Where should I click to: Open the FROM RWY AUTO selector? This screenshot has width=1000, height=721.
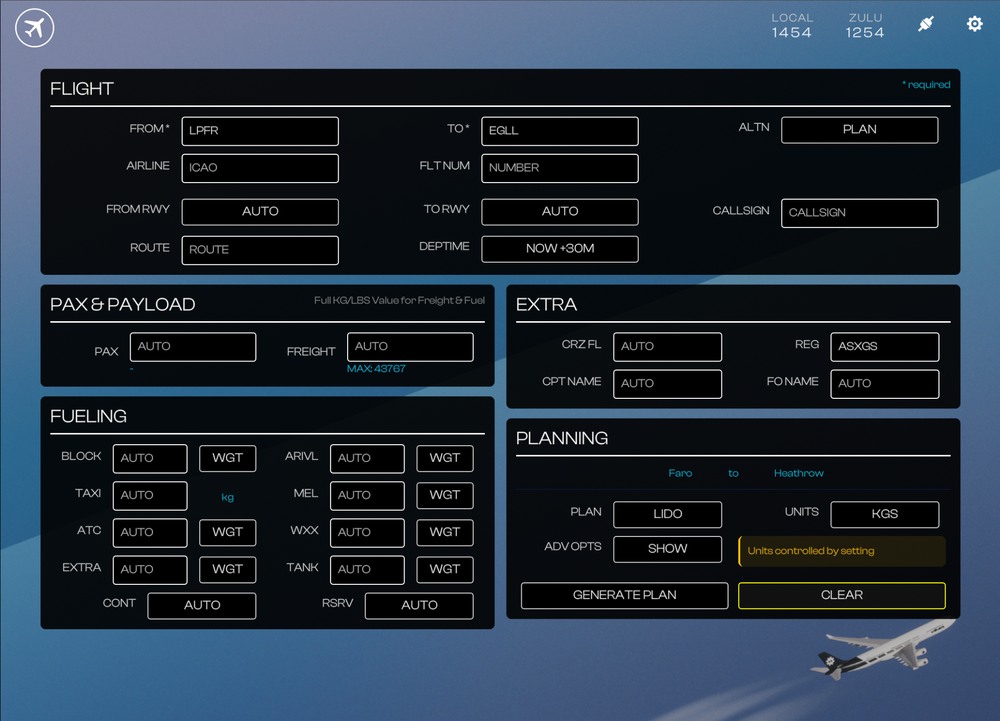coord(260,212)
